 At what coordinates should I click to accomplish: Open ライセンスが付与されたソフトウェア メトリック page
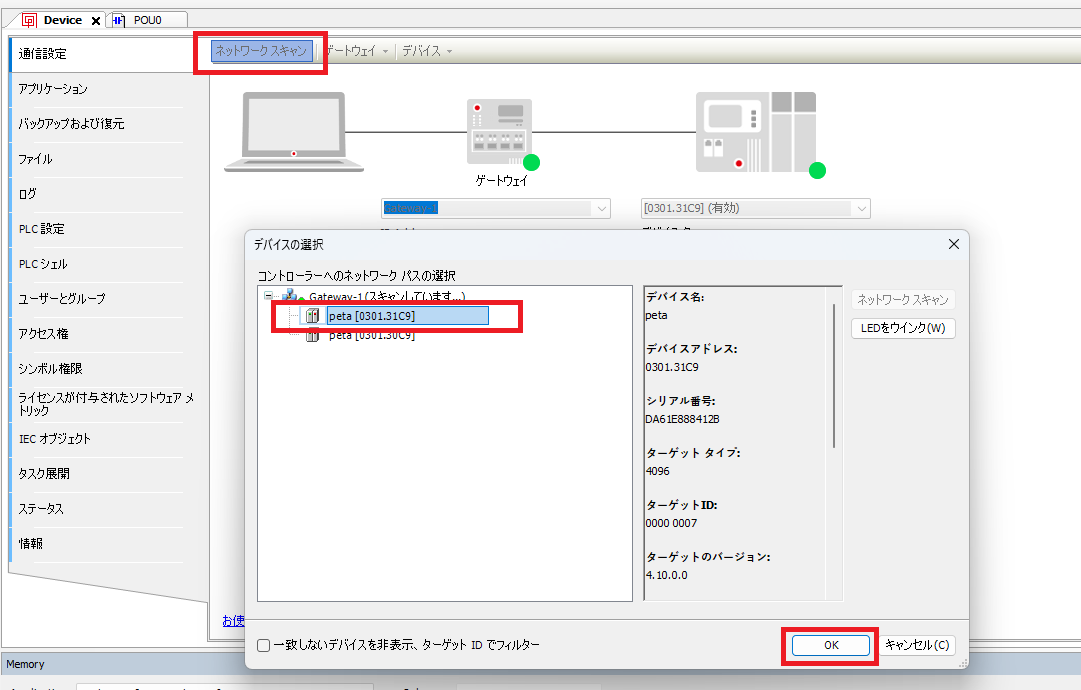pyautogui.click(x=105, y=404)
